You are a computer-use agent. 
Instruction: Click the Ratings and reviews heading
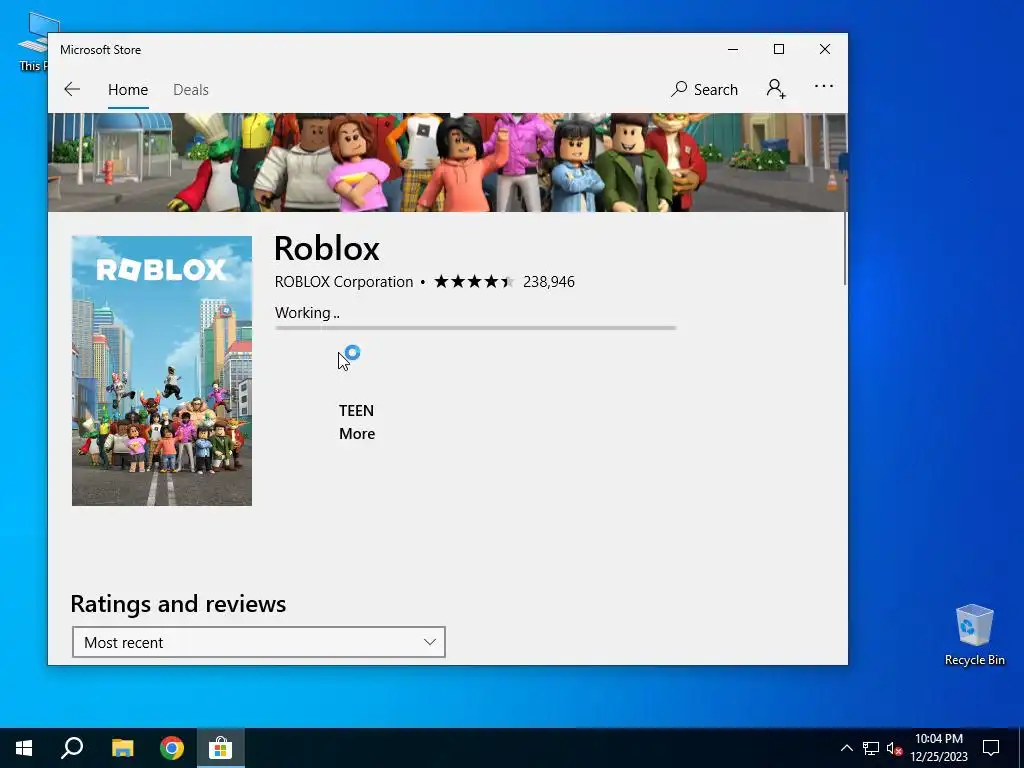178,603
